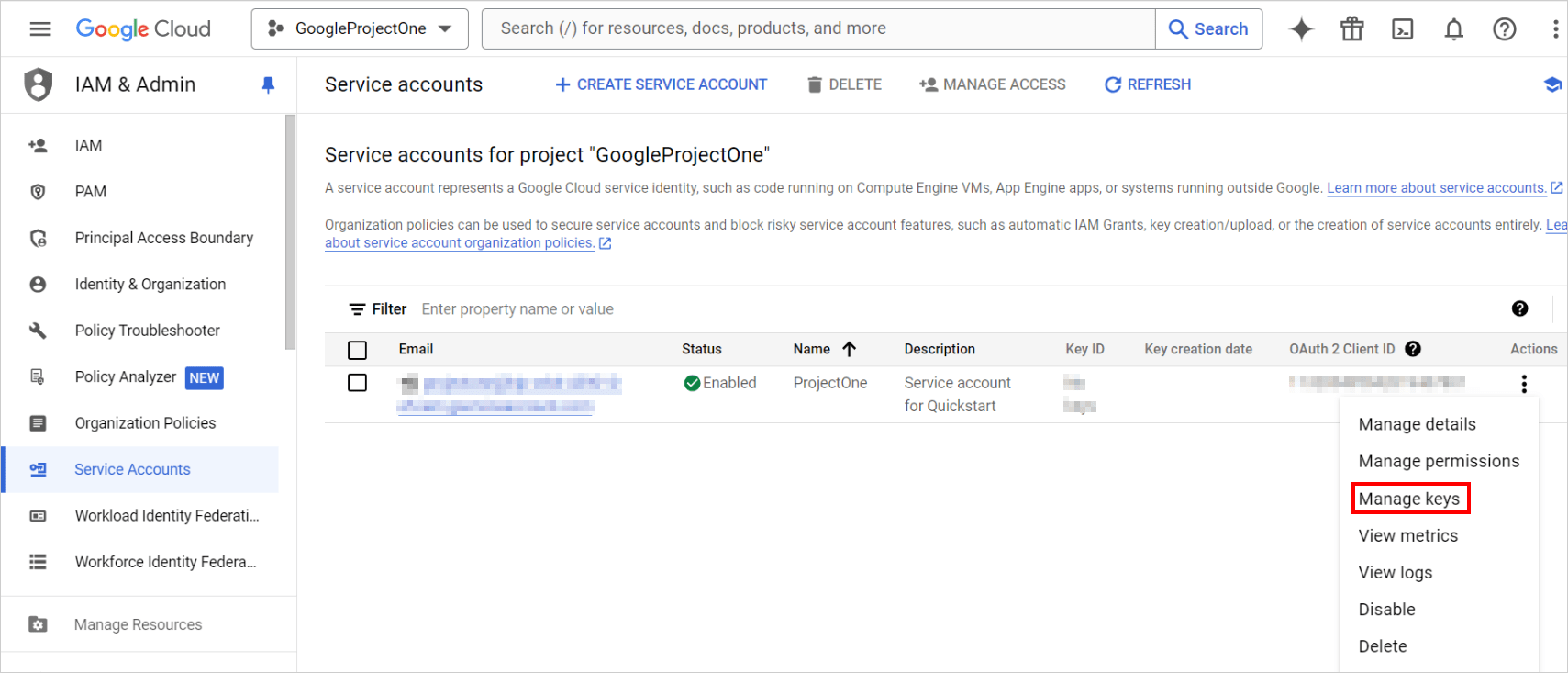Click the PAM shield sidebar icon
Image resolution: width=1568 pixels, height=673 pixels.
click(x=38, y=191)
